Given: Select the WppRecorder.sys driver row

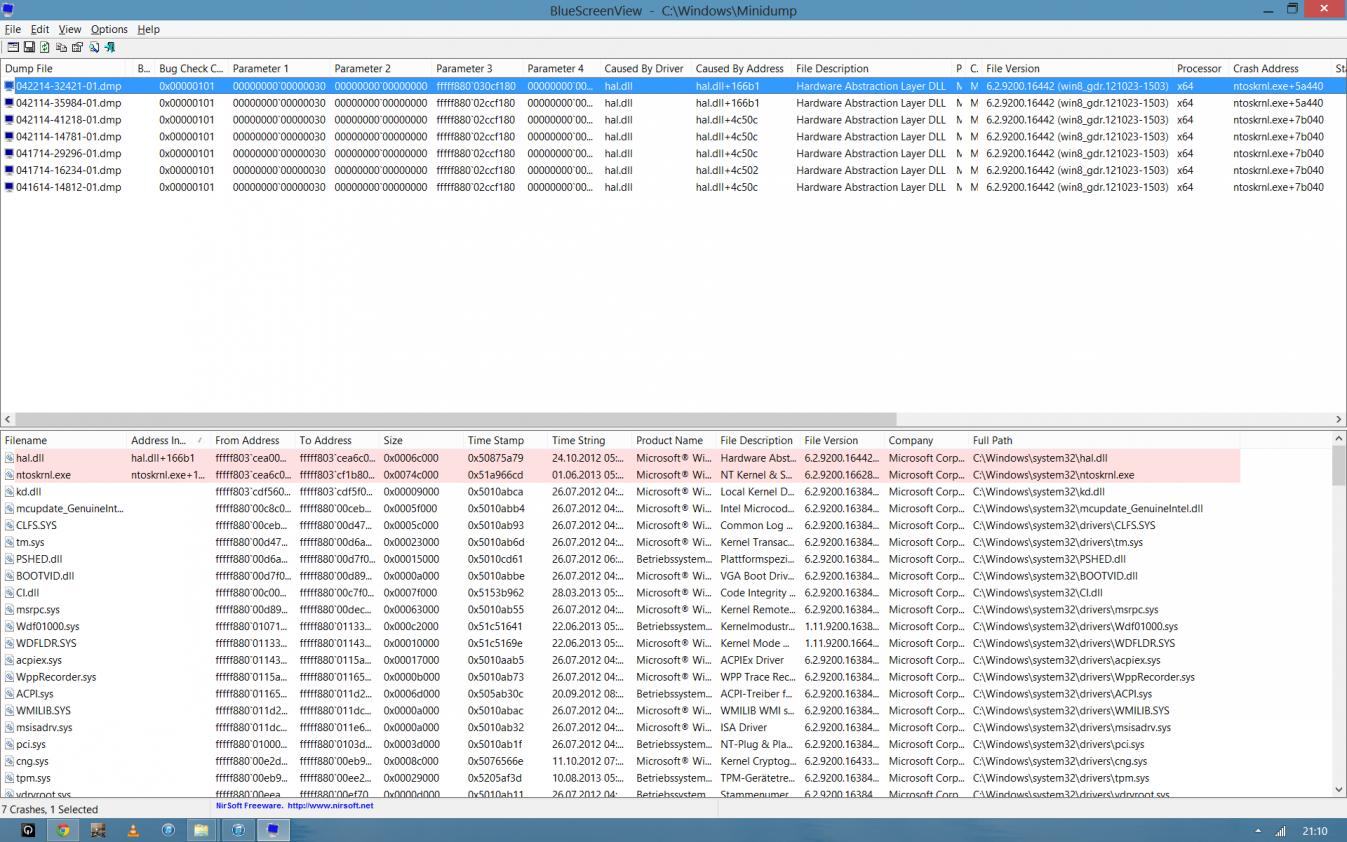Looking at the screenshot, I should click(620, 677).
